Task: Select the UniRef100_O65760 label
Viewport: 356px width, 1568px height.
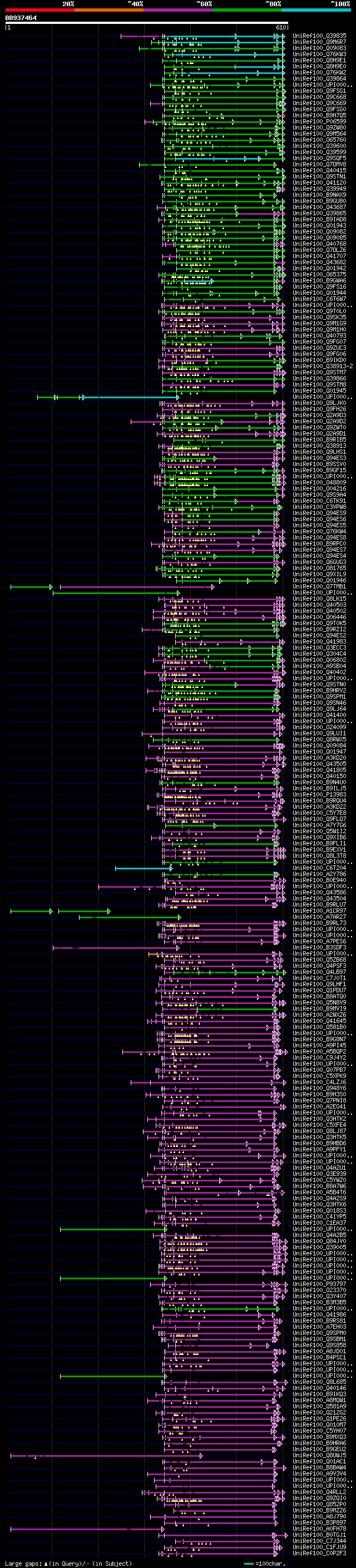Action: coord(319,140)
